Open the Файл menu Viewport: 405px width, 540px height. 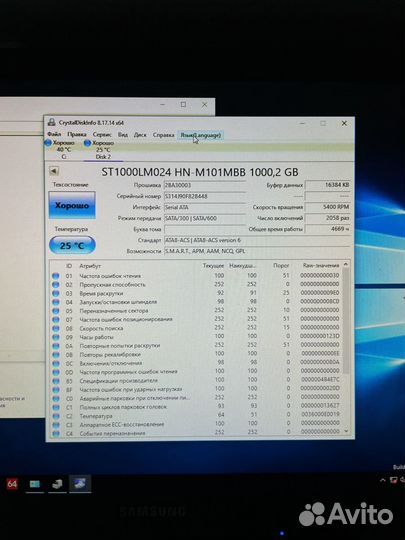coord(54,134)
